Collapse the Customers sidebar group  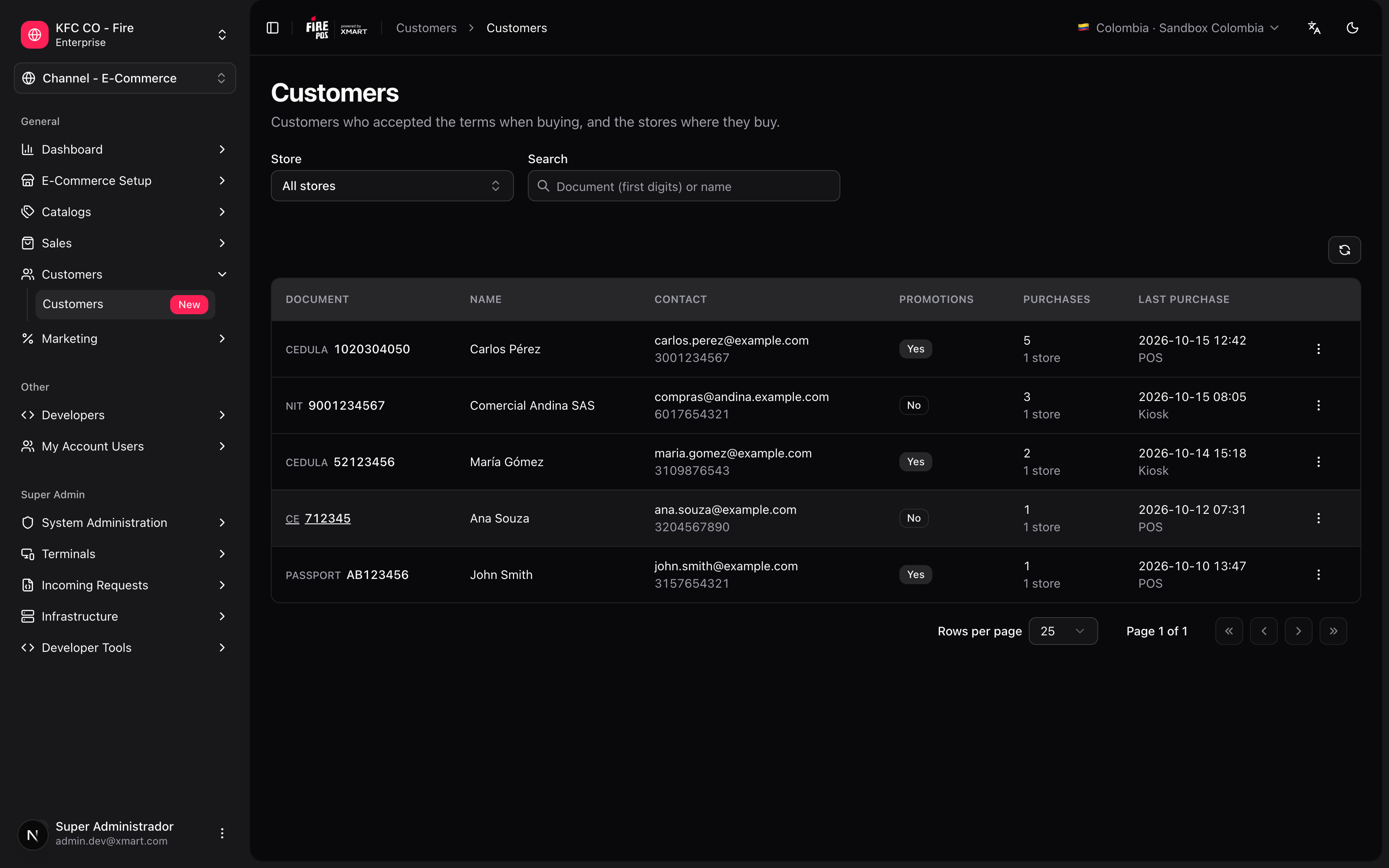click(x=125, y=274)
